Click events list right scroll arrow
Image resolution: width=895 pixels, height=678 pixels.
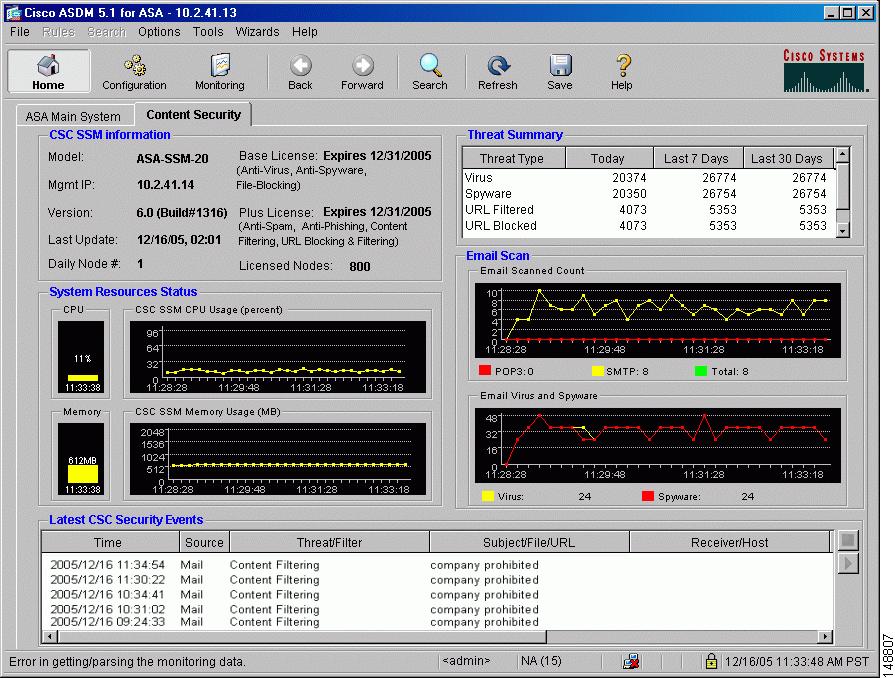tap(825, 636)
